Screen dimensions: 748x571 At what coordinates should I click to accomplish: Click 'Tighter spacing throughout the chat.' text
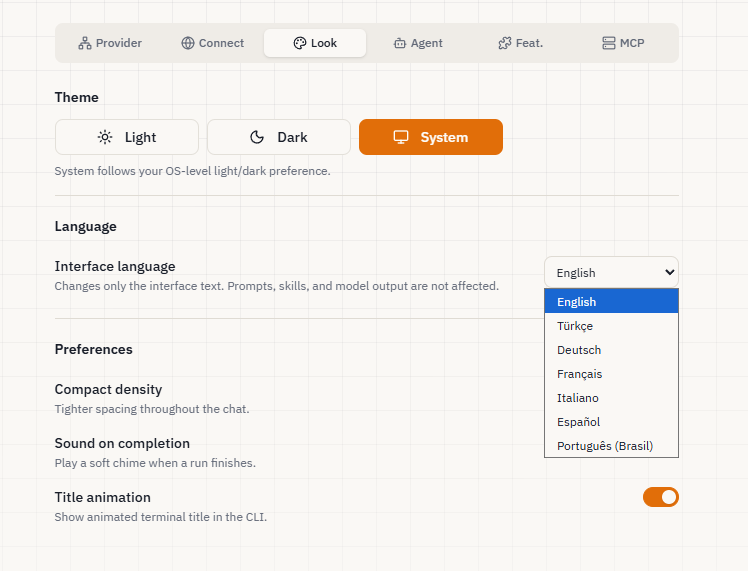[x=152, y=409]
